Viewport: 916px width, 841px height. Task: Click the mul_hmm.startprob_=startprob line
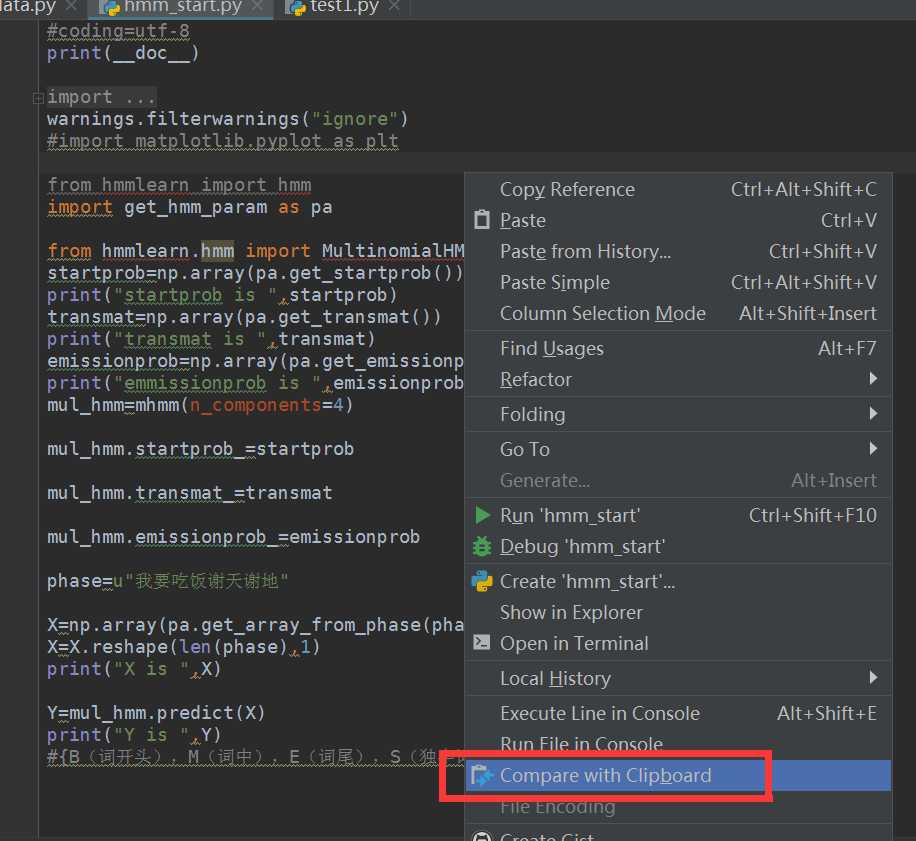click(200, 449)
